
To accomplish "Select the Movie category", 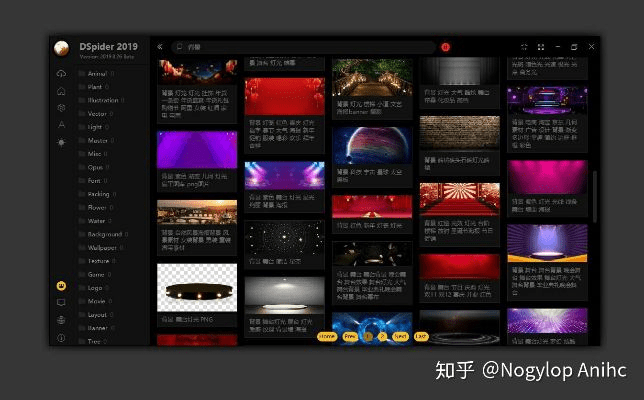I will tap(96, 301).
